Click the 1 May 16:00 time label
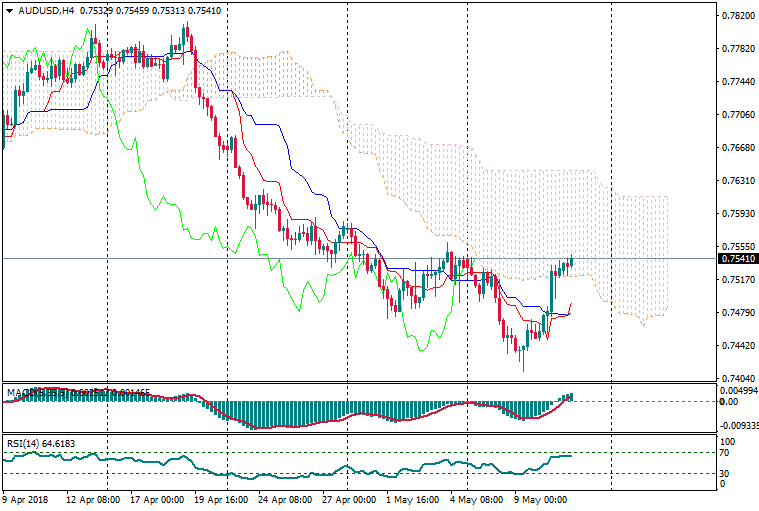The height and width of the screenshot is (511, 759). click(411, 498)
